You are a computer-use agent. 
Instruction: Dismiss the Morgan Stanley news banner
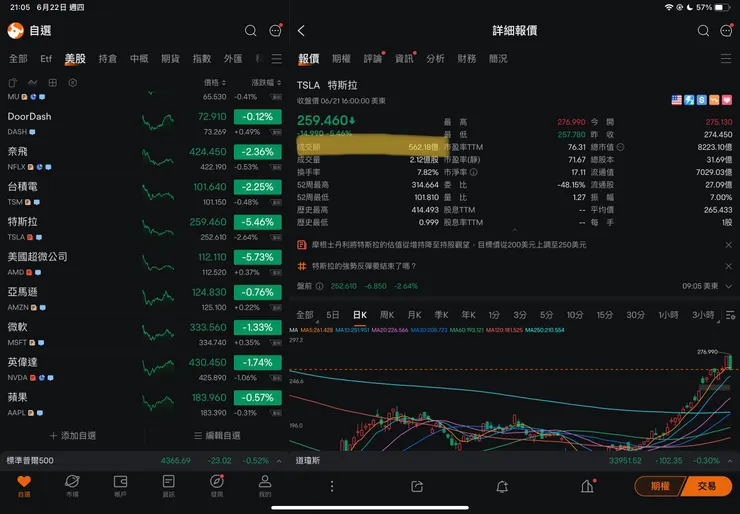point(729,244)
